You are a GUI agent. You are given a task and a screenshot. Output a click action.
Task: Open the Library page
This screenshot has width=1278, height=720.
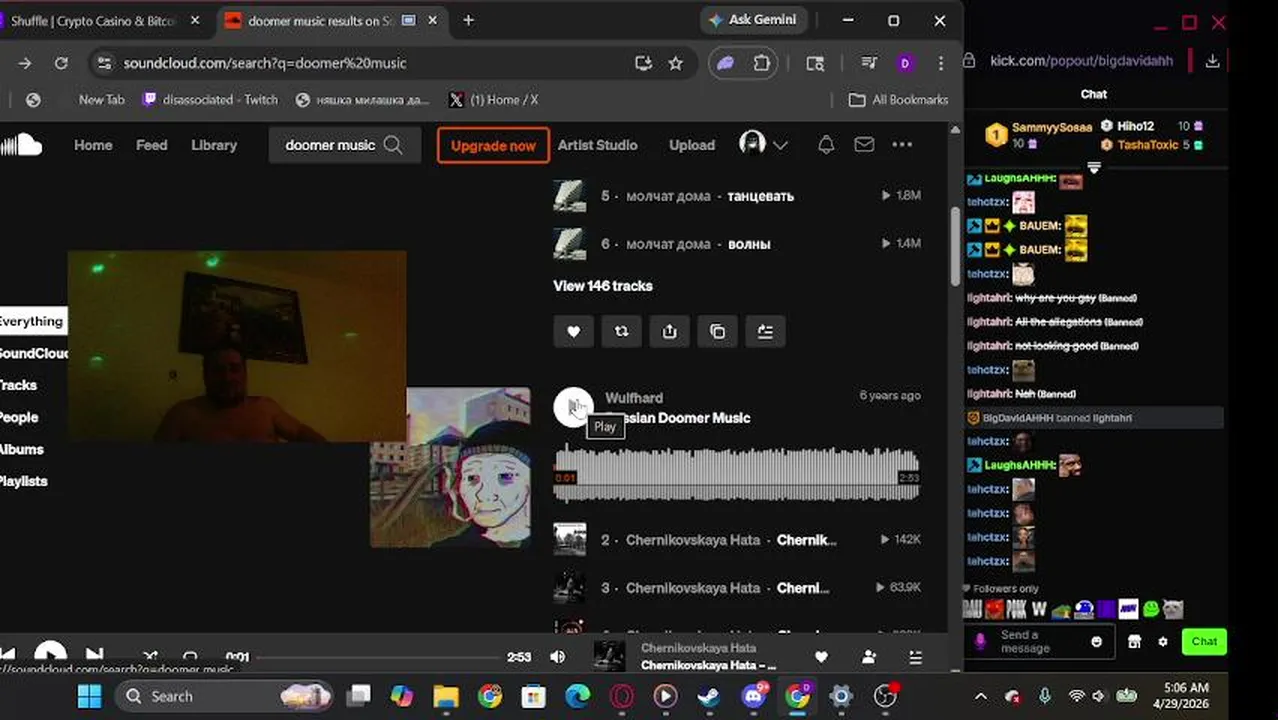coord(214,145)
